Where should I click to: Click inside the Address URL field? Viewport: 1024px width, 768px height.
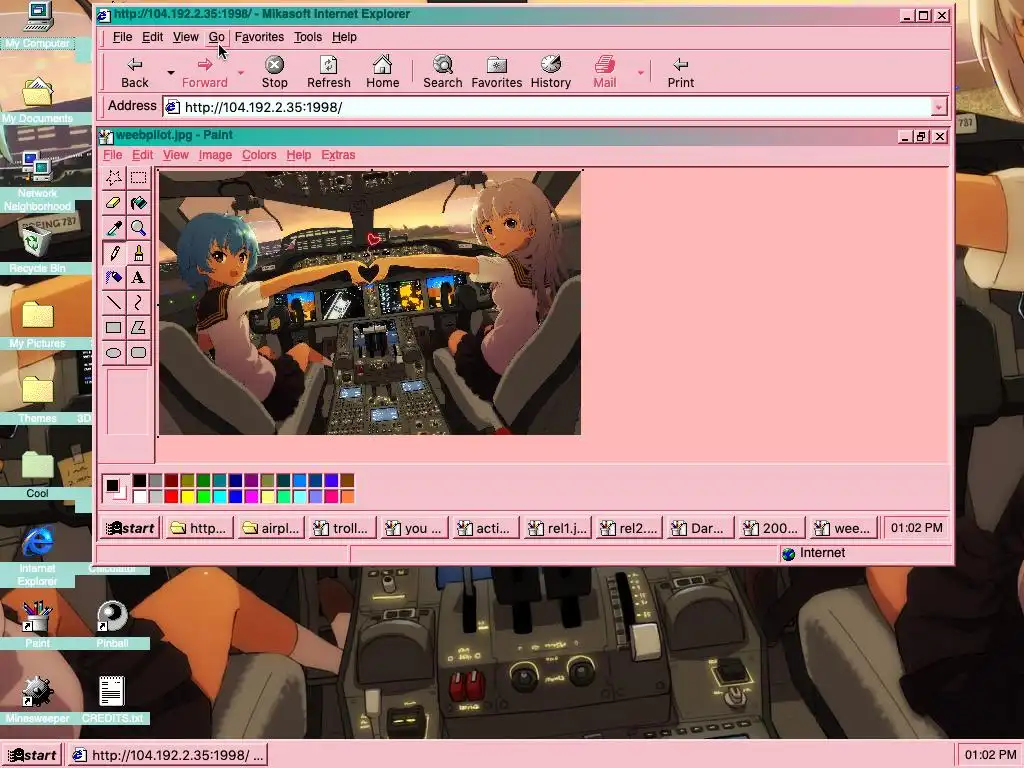coord(547,107)
